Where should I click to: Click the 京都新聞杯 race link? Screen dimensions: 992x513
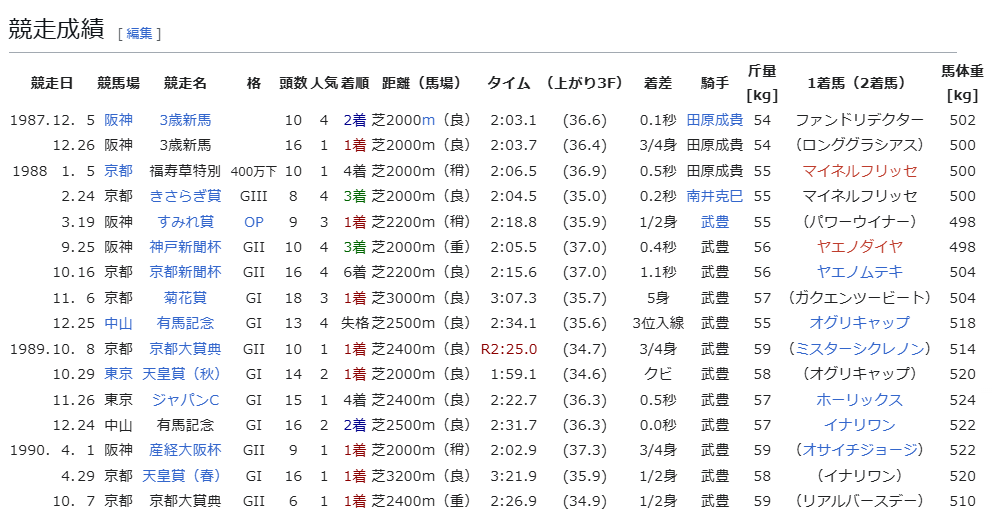tap(185, 272)
